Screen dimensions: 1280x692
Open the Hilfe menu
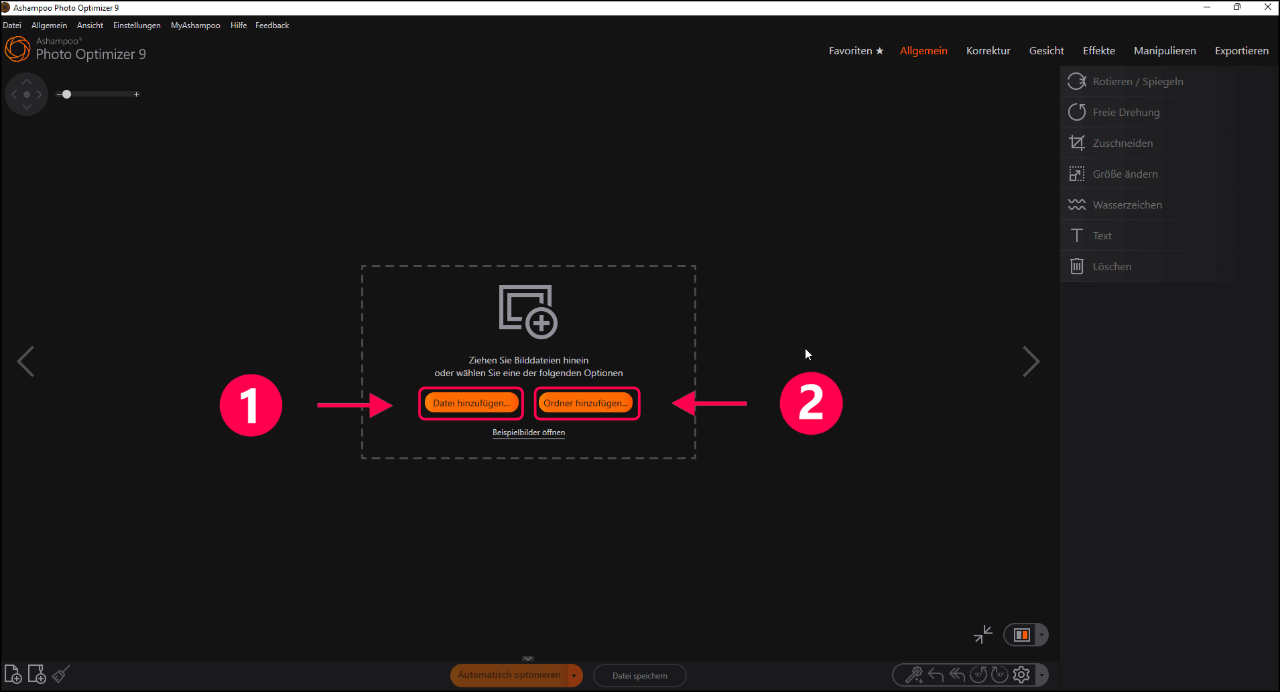[238, 25]
